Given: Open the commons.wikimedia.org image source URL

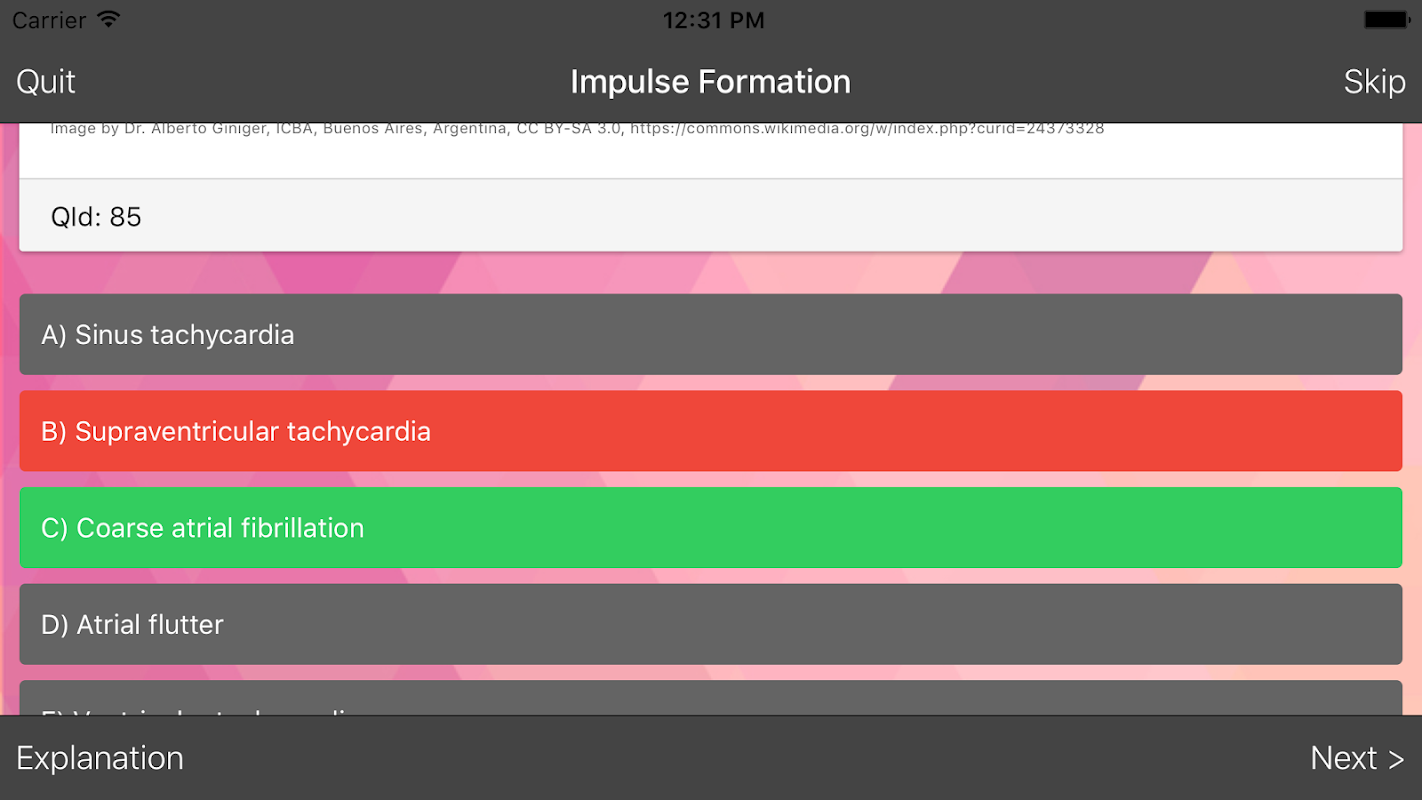Looking at the screenshot, I should pos(866,129).
